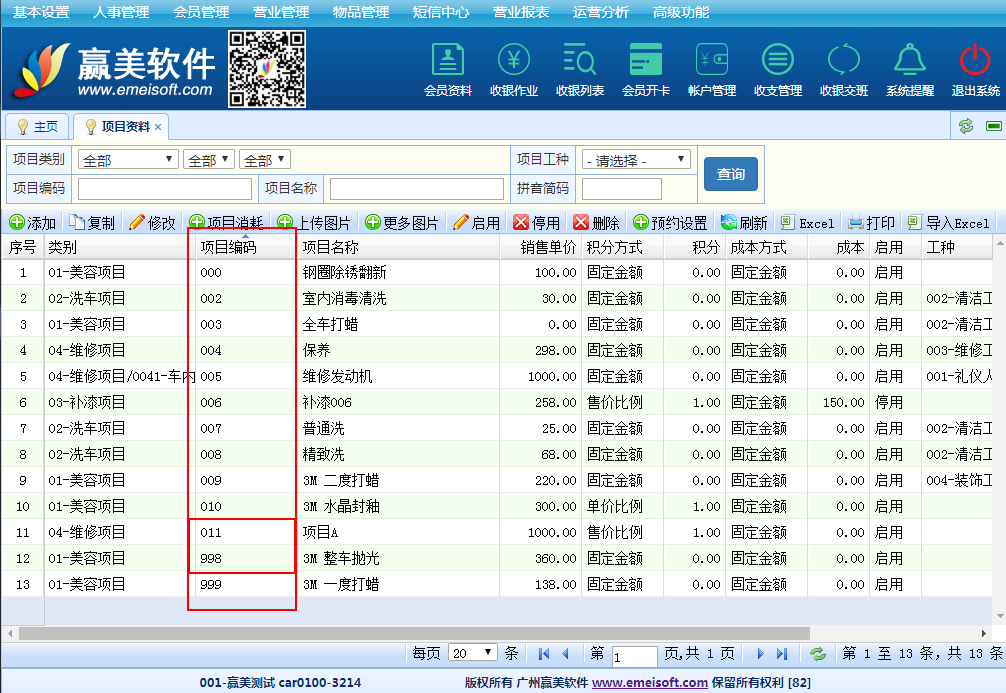The height and width of the screenshot is (693, 1006).
Task: Open the 营业报表 menu
Action: [x=521, y=12]
